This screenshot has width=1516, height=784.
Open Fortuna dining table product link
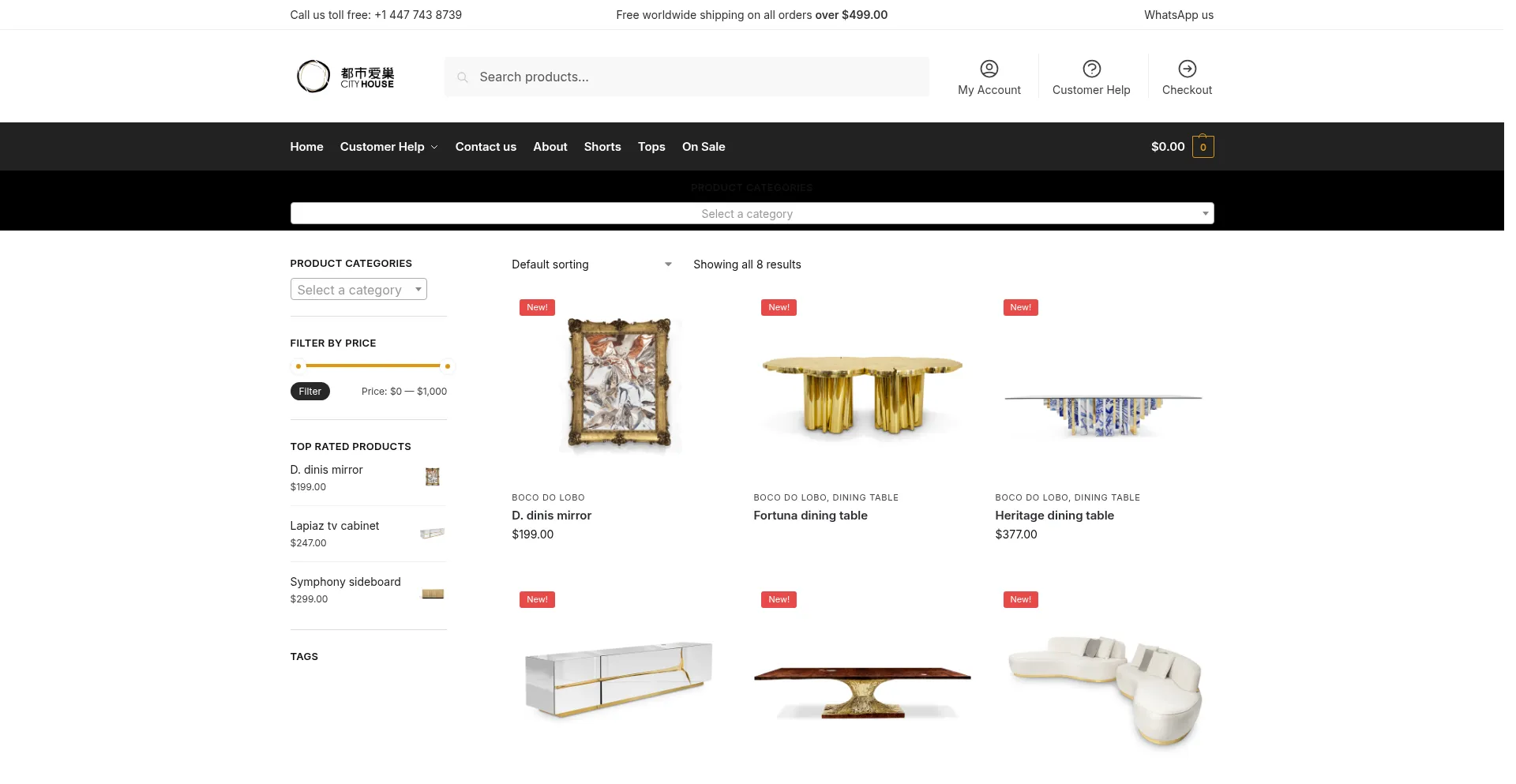[x=810, y=516]
